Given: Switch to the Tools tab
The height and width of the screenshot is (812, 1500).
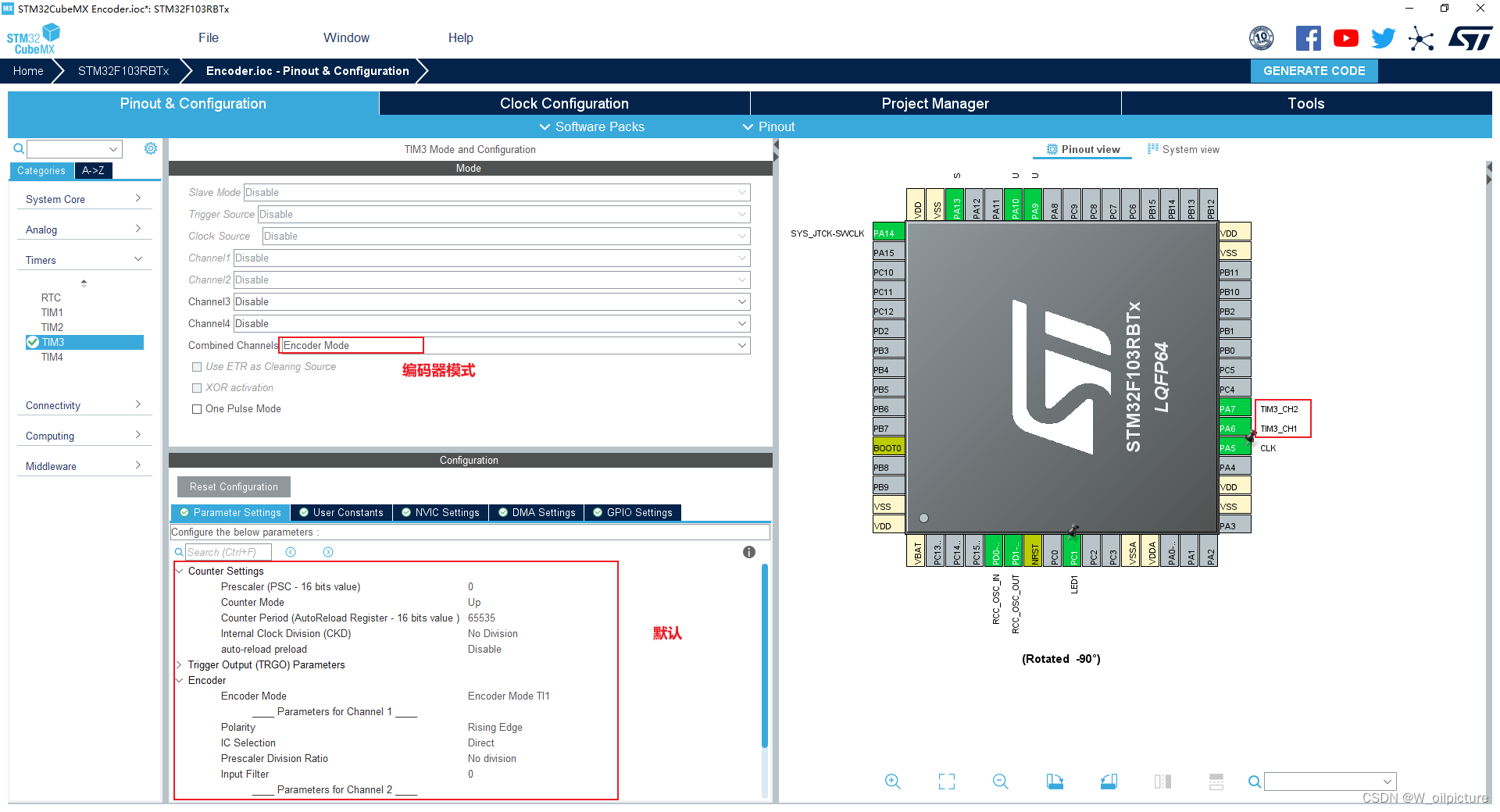Looking at the screenshot, I should (x=1306, y=103).
